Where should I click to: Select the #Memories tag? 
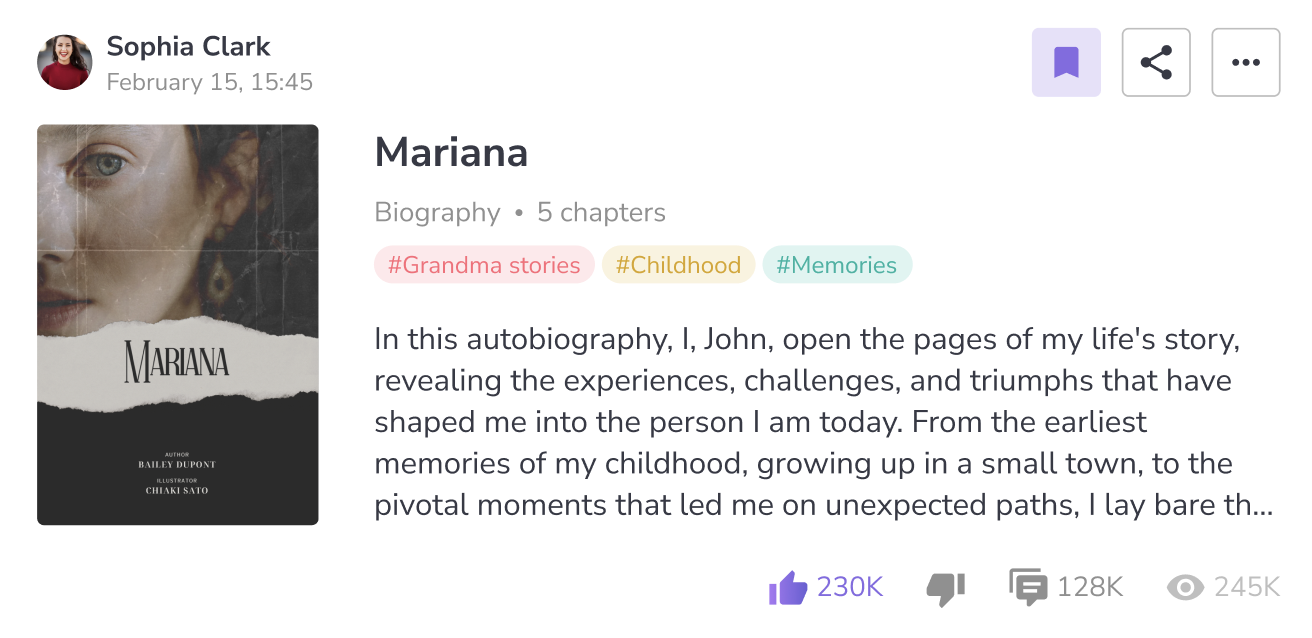836,265
